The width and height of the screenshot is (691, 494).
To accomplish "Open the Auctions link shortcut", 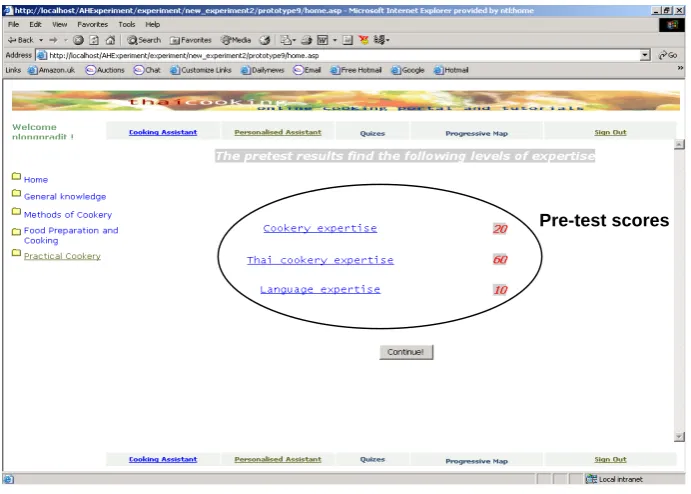I will (105, 70).
